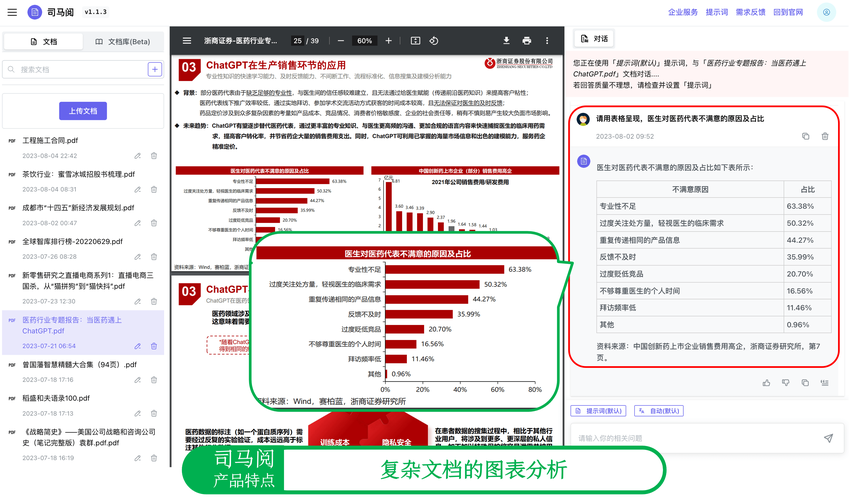This screenshot has height=500, width=849.
Task: Click the quote icon under the AI answer
Action: tap(825, 382)
